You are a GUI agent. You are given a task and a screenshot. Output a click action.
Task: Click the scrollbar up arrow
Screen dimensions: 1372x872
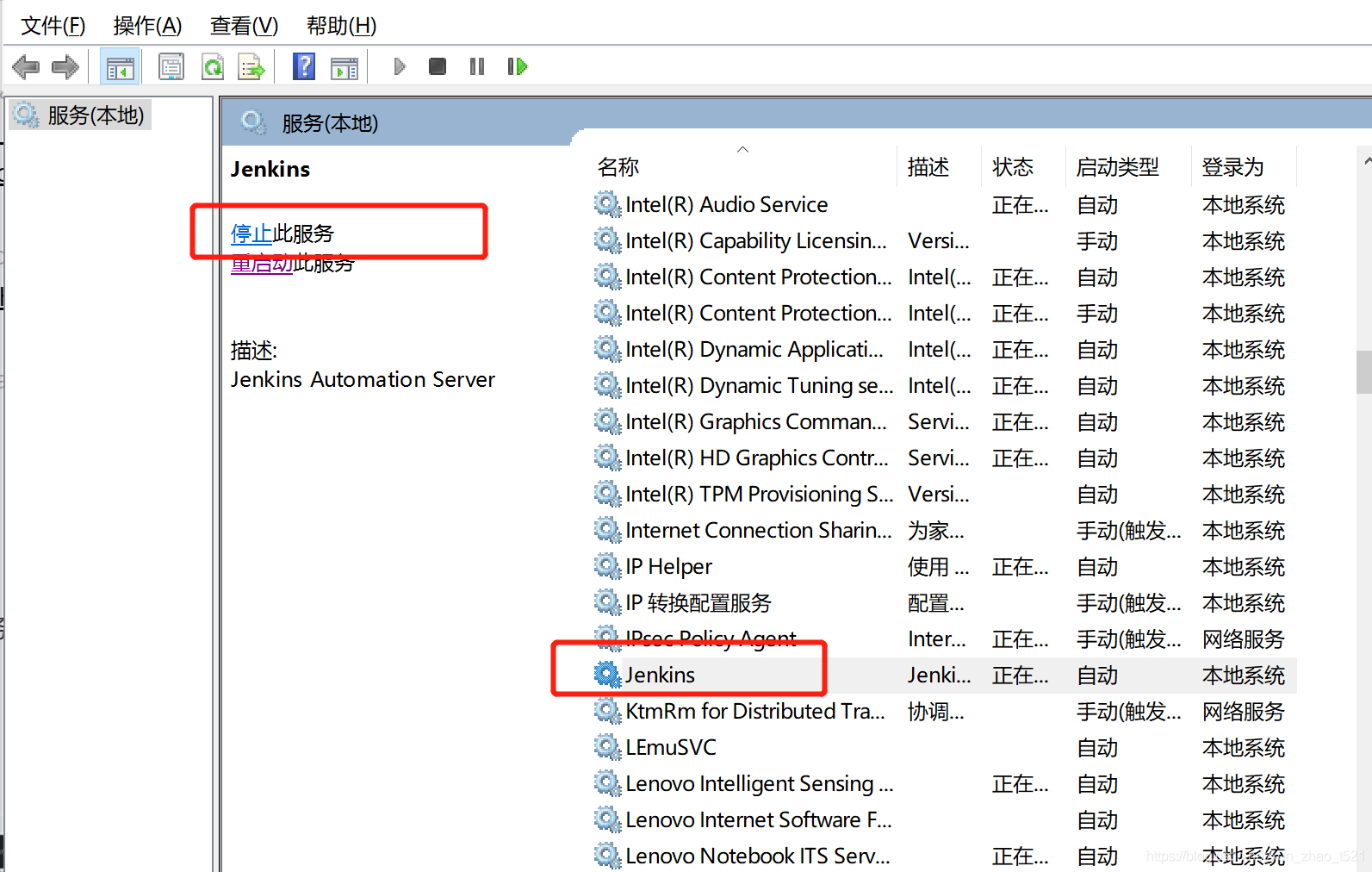1367,160
